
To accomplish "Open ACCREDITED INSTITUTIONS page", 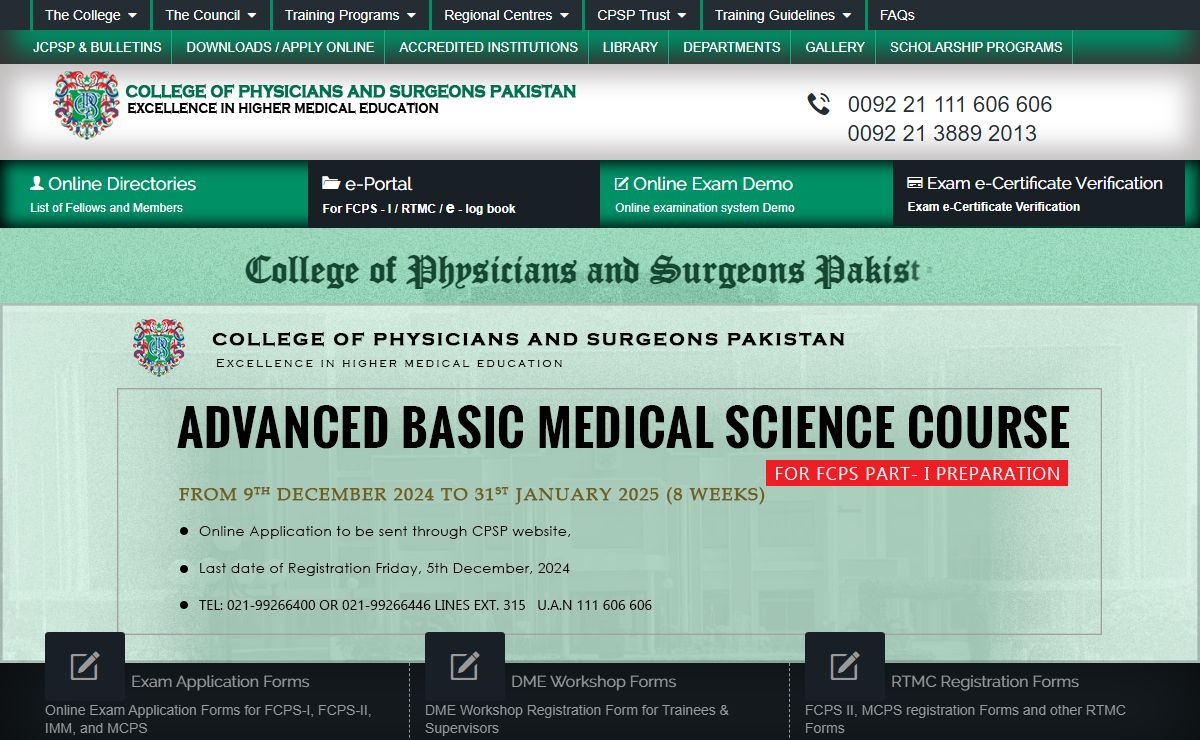I will click(488, 47).
